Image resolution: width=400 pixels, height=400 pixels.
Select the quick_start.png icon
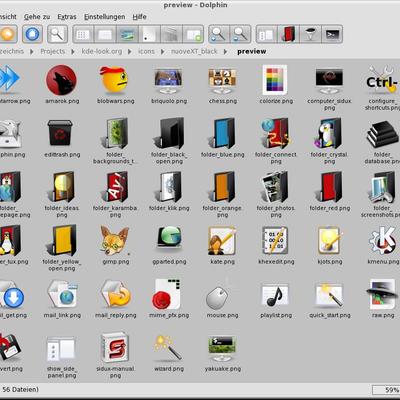click(329, 295)
